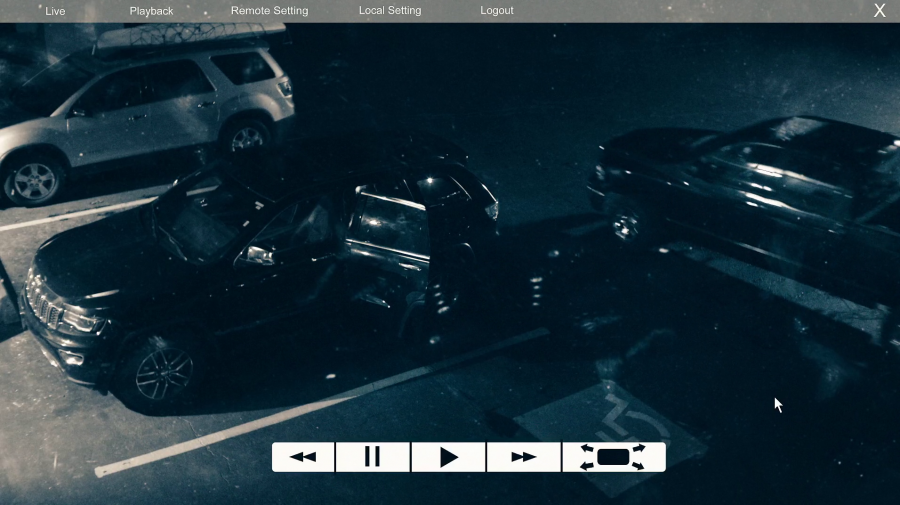Play the recorded video

coord(448,457)
